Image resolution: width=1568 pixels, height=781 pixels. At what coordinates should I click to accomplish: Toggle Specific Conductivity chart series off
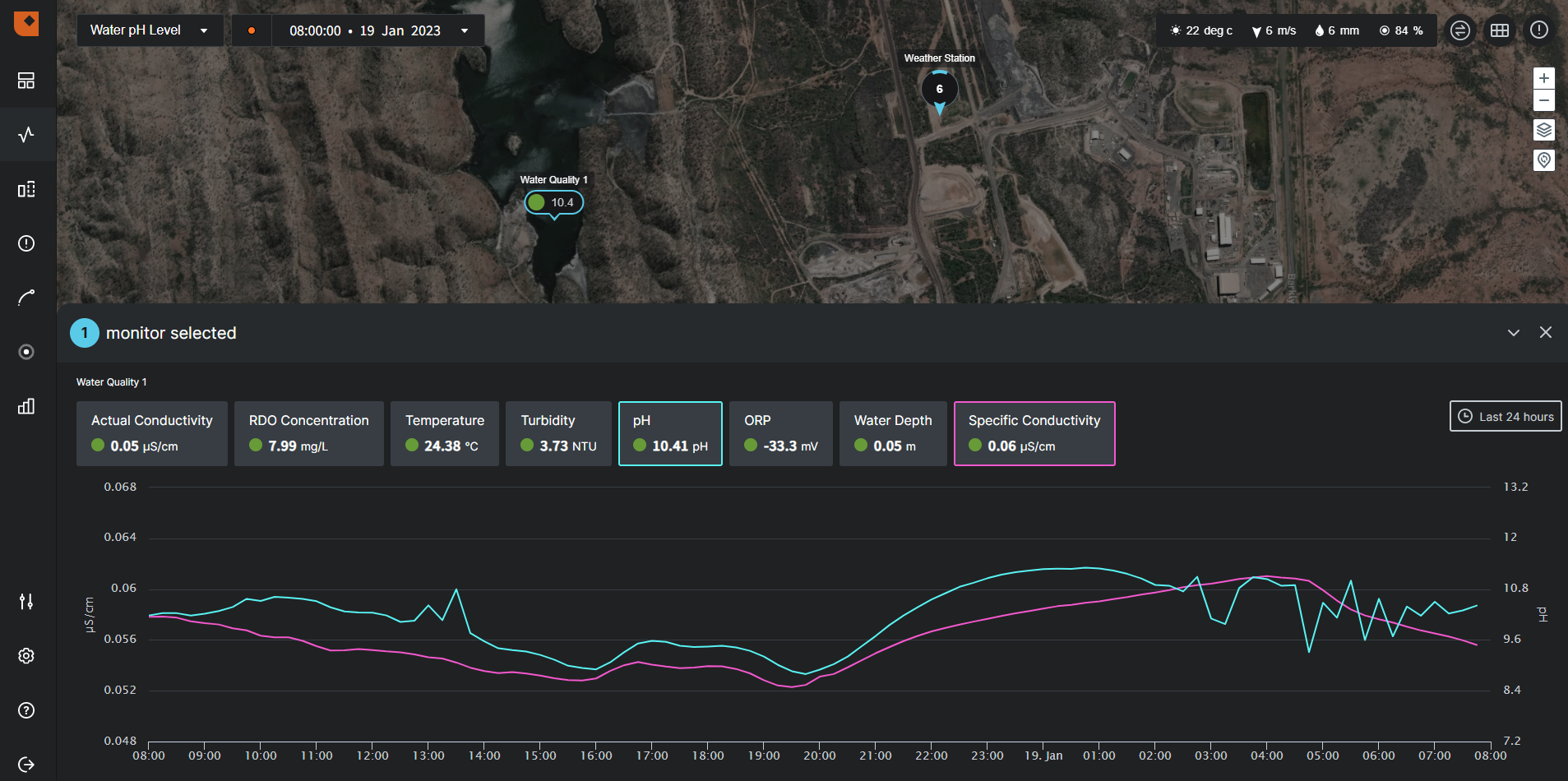coord(1034,433)
